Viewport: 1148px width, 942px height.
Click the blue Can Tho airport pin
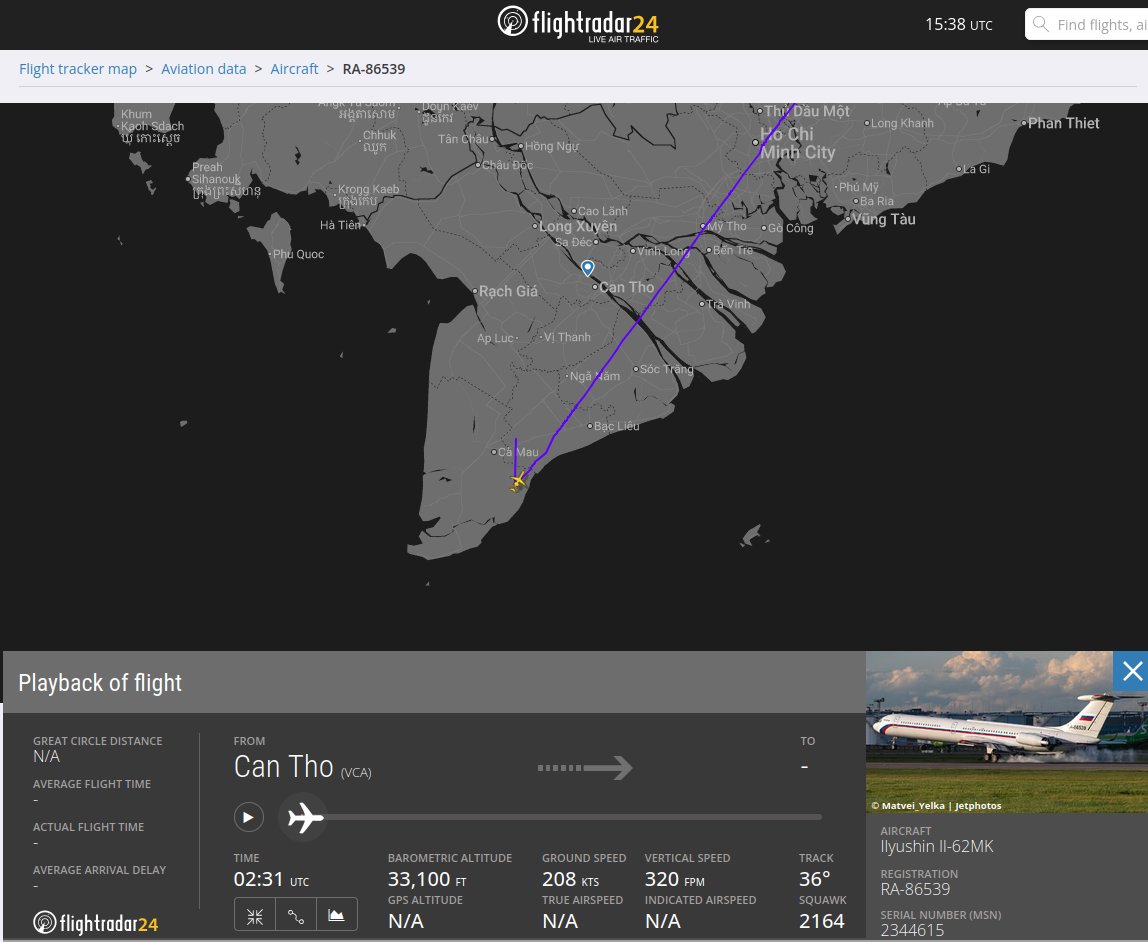[587, 268]
